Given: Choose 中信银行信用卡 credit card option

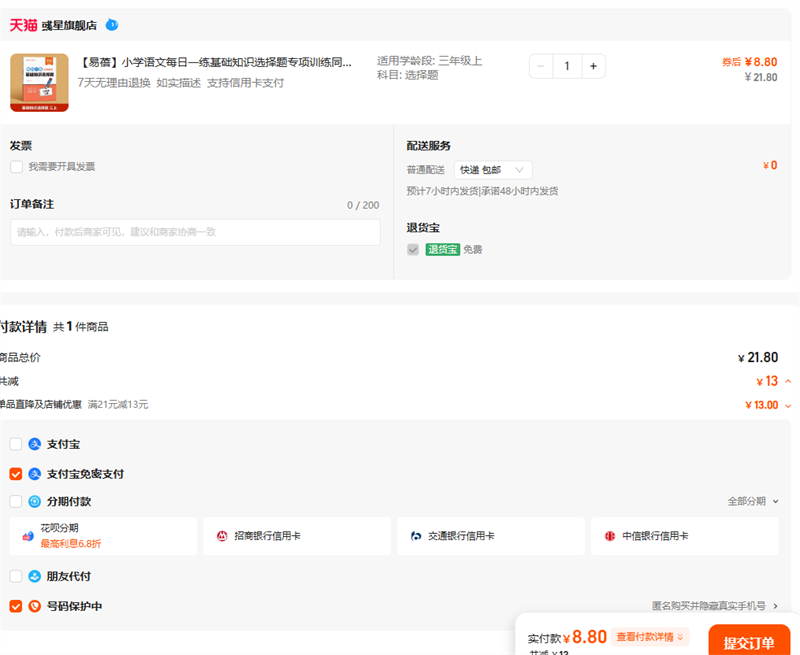Looking at the screenshot, I should pyautogui.click(x=684, y=536).
